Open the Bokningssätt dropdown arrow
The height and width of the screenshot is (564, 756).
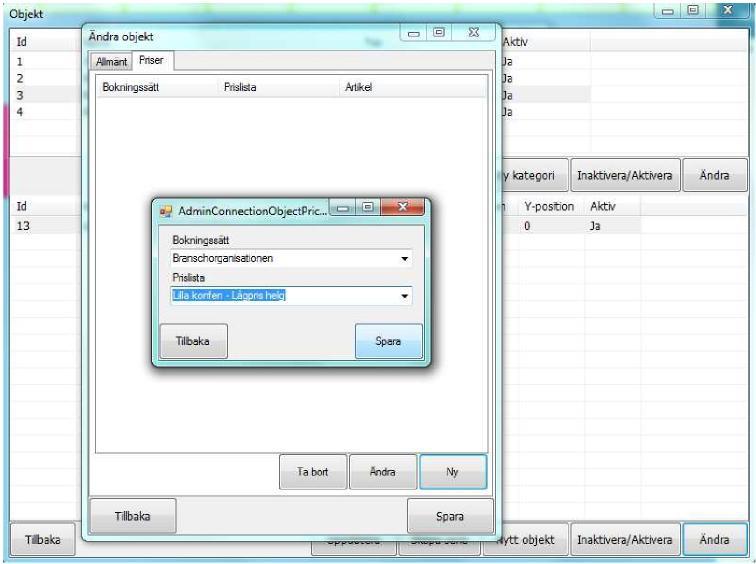tap(405, 258)
